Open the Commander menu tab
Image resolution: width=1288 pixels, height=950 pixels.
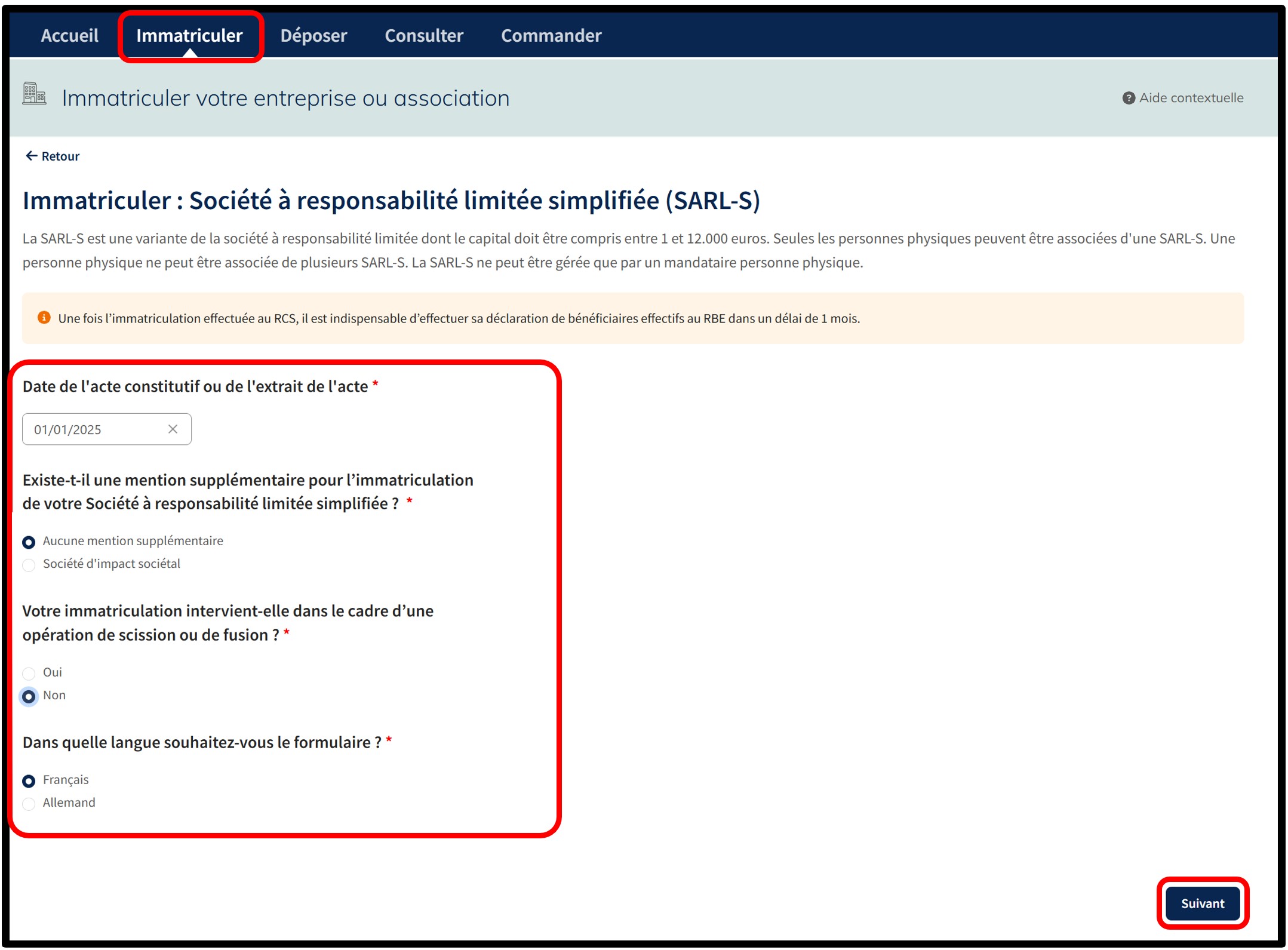[551, 35]
